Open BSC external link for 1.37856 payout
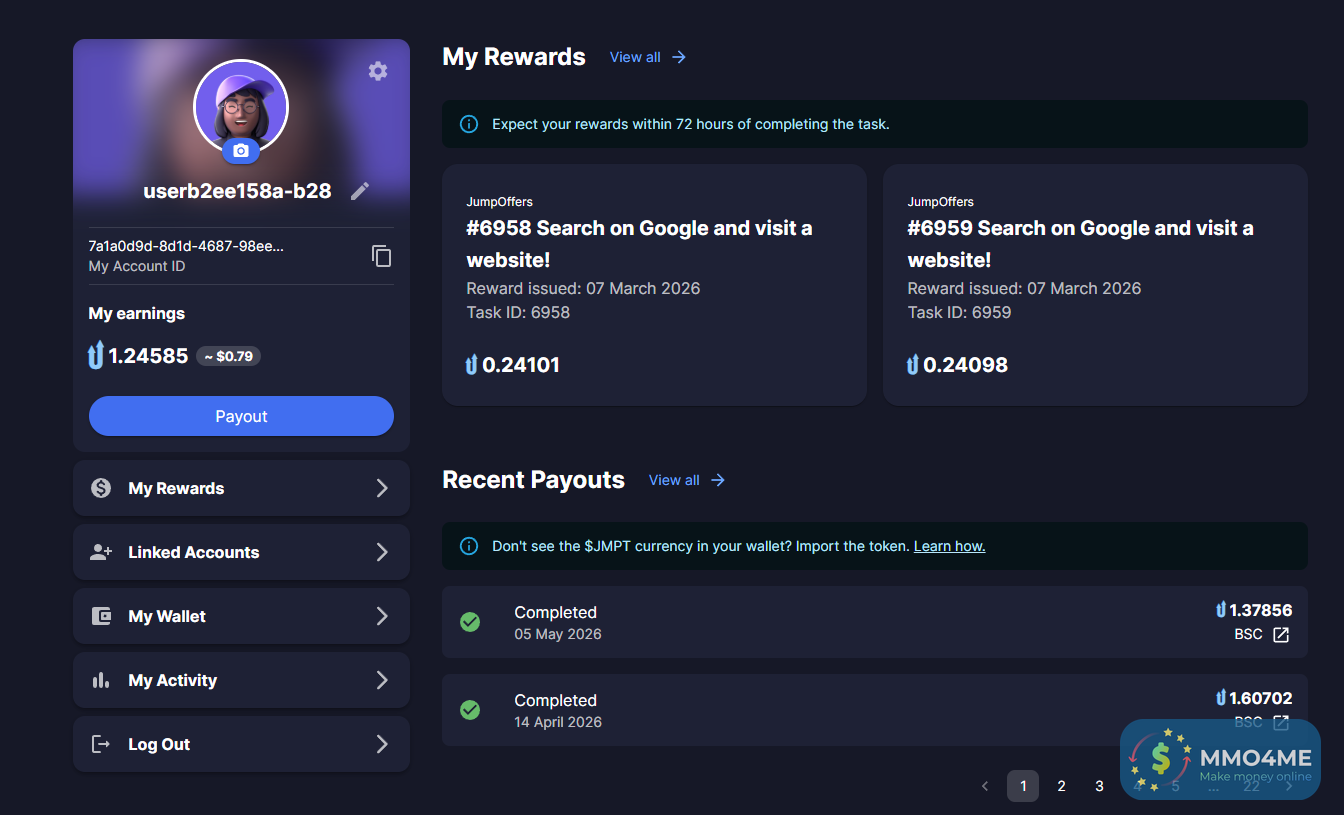1344x815 pixels. (x=1280, y=635)
